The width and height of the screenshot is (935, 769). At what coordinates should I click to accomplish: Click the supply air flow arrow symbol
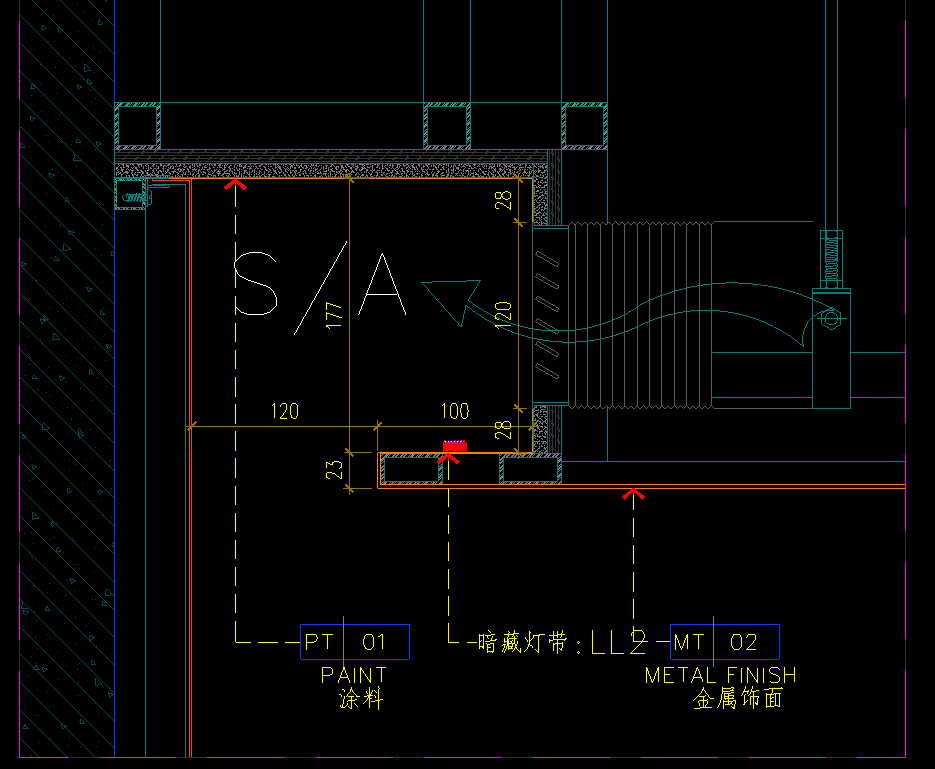(453, 299)
